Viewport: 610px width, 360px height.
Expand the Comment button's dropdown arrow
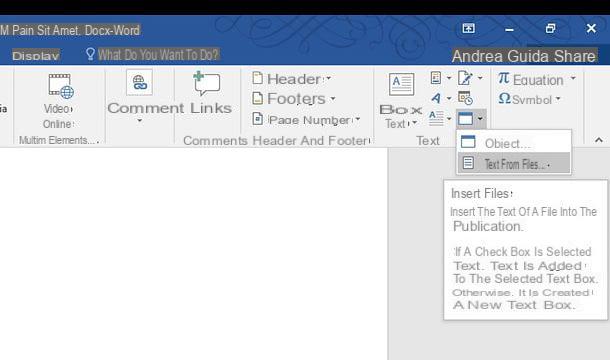pos(140,121)
